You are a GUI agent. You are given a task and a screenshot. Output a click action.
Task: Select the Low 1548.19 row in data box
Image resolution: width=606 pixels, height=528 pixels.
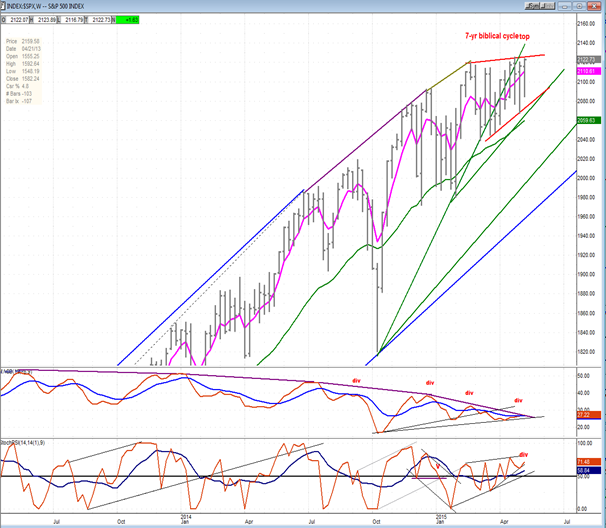pos(23,71)
